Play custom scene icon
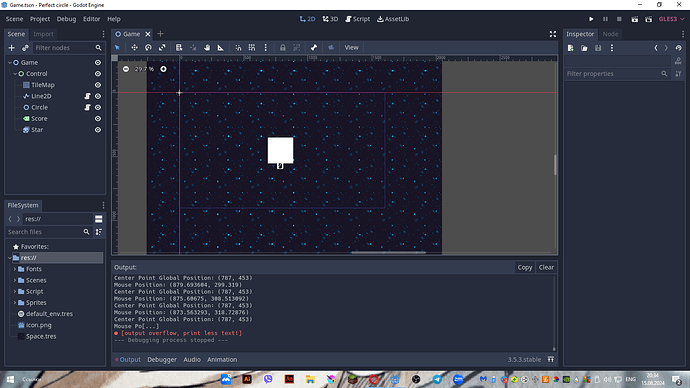Image resolution: width=690 pixels, height=388 pixels. (x=649, y=19)
